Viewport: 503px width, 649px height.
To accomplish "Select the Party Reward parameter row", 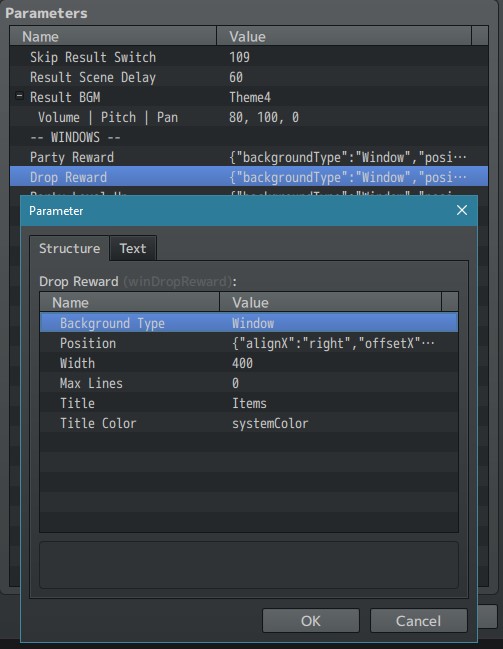I will pos(249,157).
